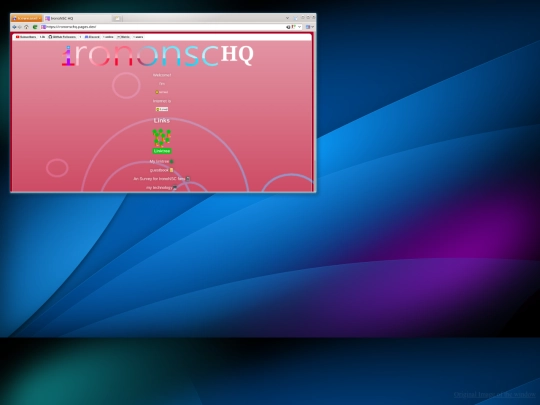Reload the page with the green icon

35,27
